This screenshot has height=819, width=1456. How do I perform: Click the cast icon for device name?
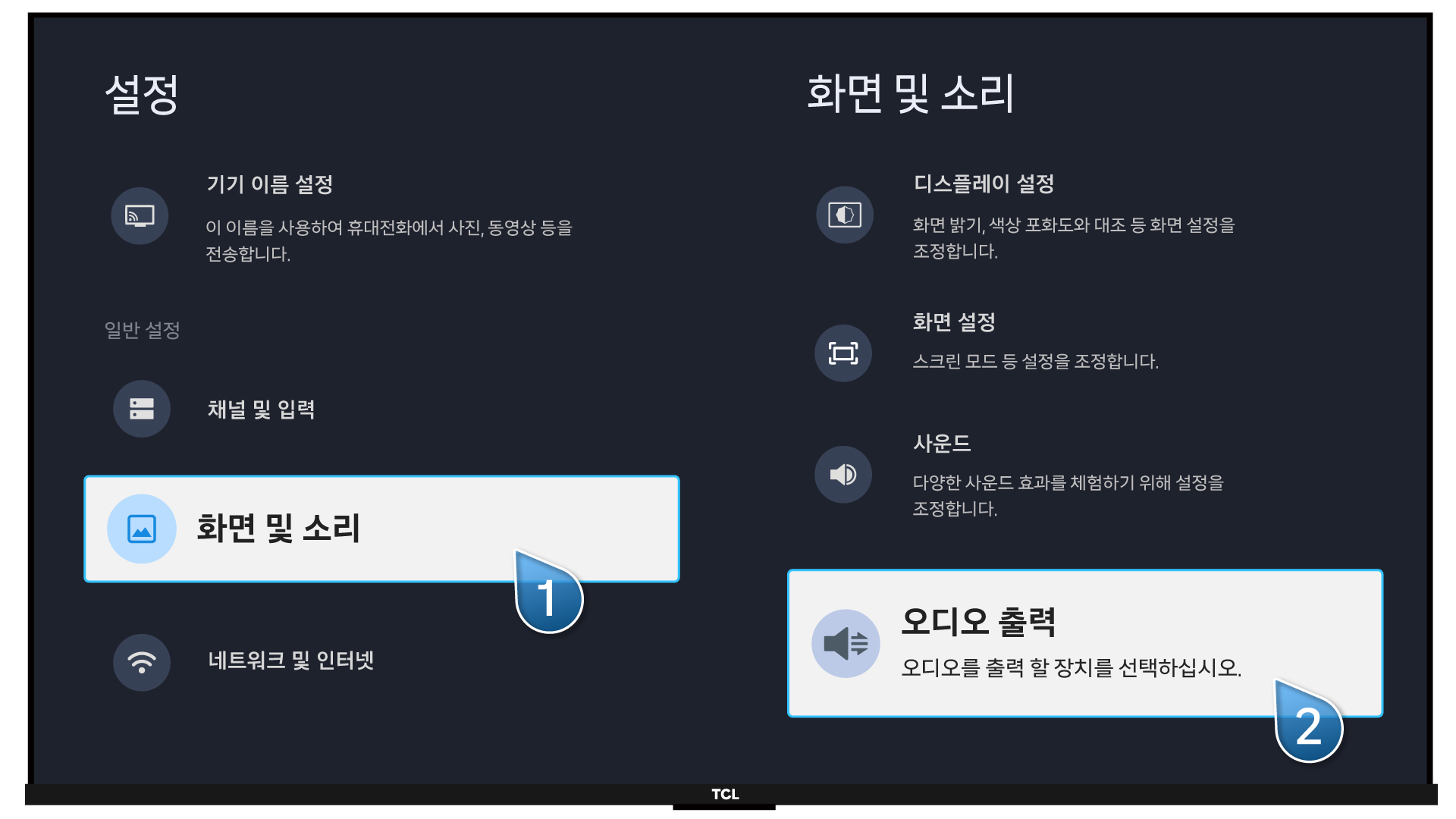click(140, 216)
